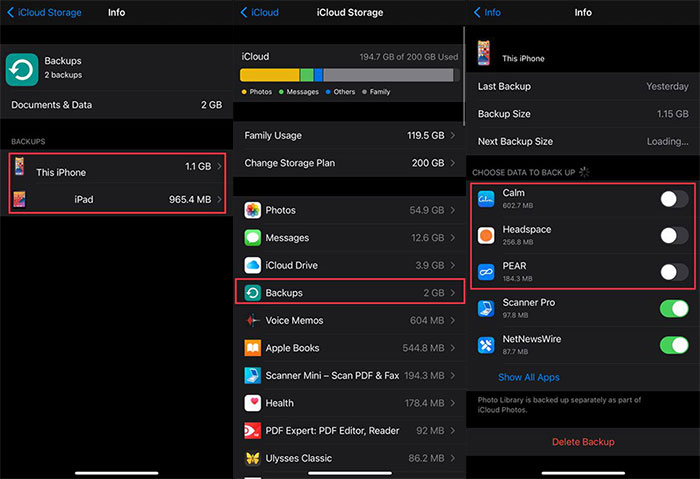Turn on the PEAR backup switch
The width and height of the screenshot is (700, 479).
coord(674,272)
